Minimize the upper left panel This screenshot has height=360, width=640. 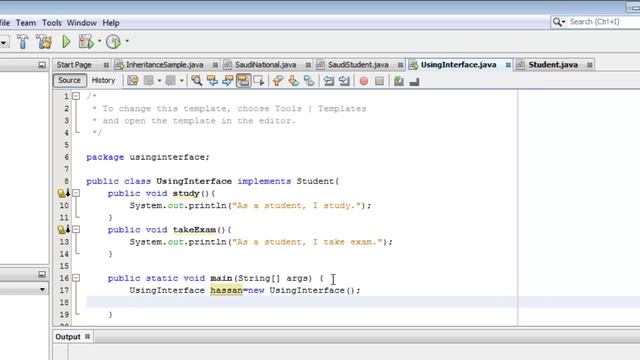[x=42, y=65]
